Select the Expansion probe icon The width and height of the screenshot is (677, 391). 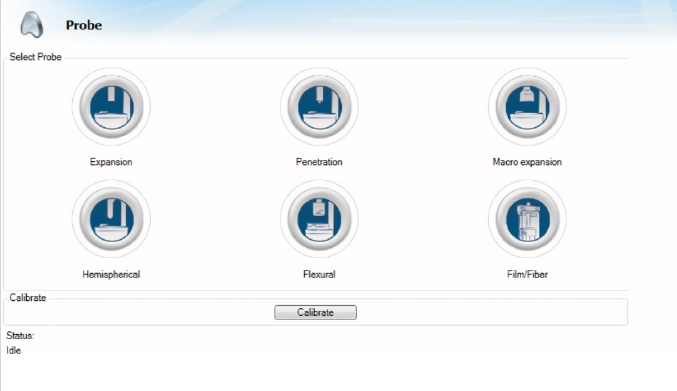point(111,107)
